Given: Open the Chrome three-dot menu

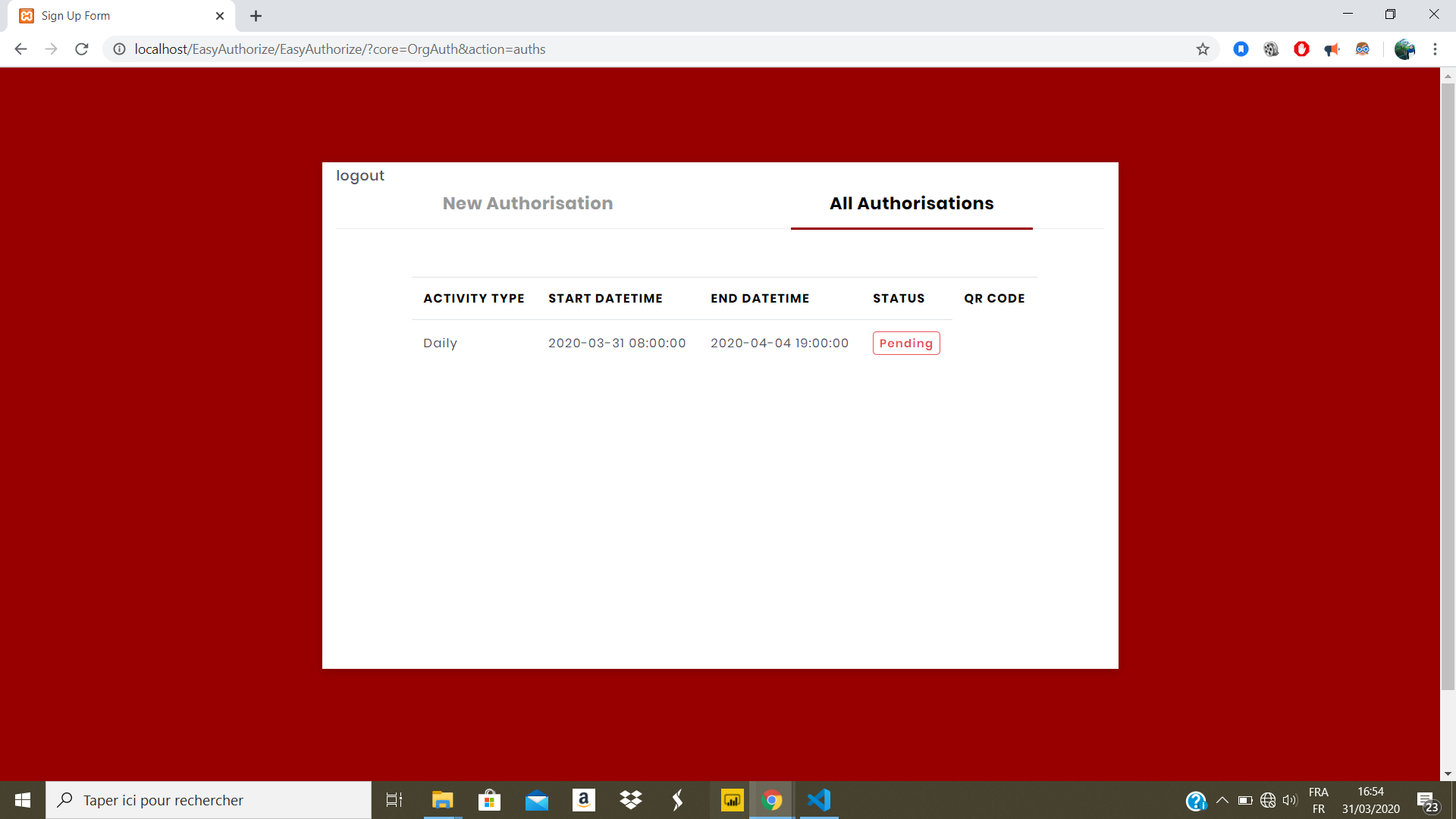Looking at the screenshot, I should point(1435,49).
